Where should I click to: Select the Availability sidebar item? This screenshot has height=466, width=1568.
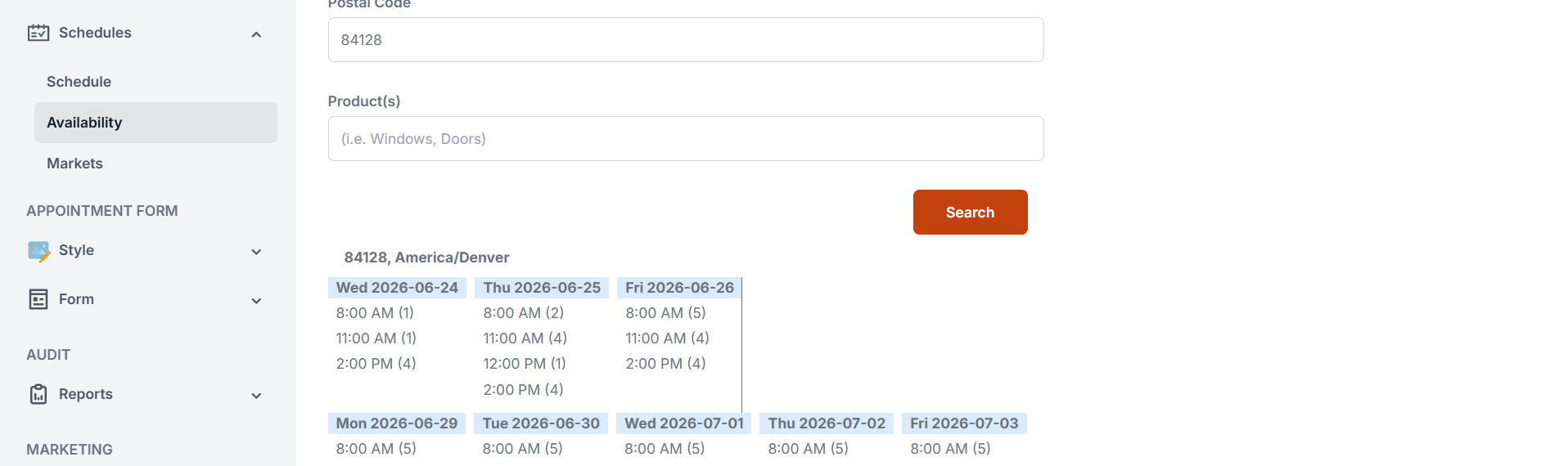click(x=155, y=123)
